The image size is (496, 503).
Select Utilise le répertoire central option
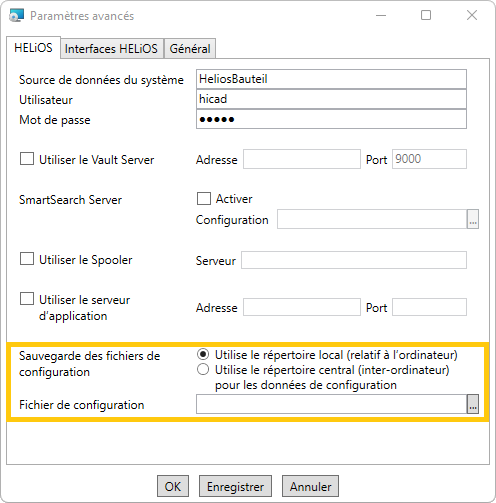(203, 369)
